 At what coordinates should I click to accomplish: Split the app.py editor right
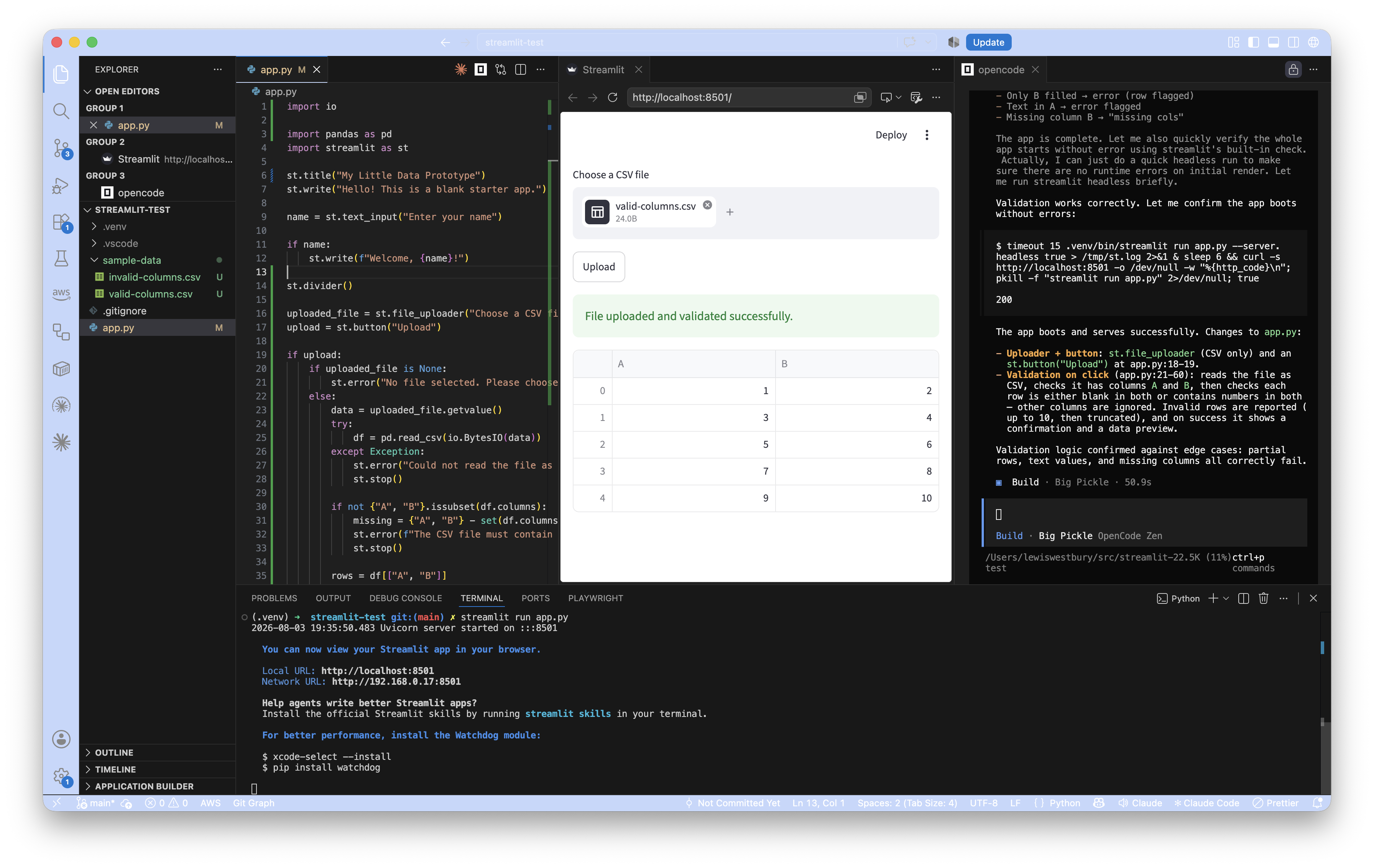tap(520, 70)
